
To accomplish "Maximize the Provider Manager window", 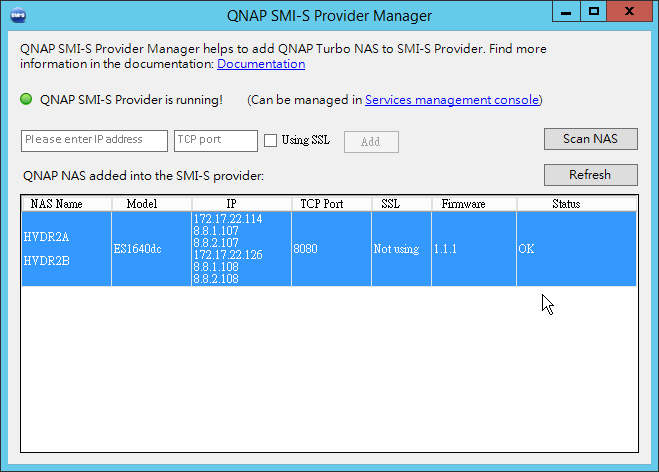I will [x=593, y=12].
